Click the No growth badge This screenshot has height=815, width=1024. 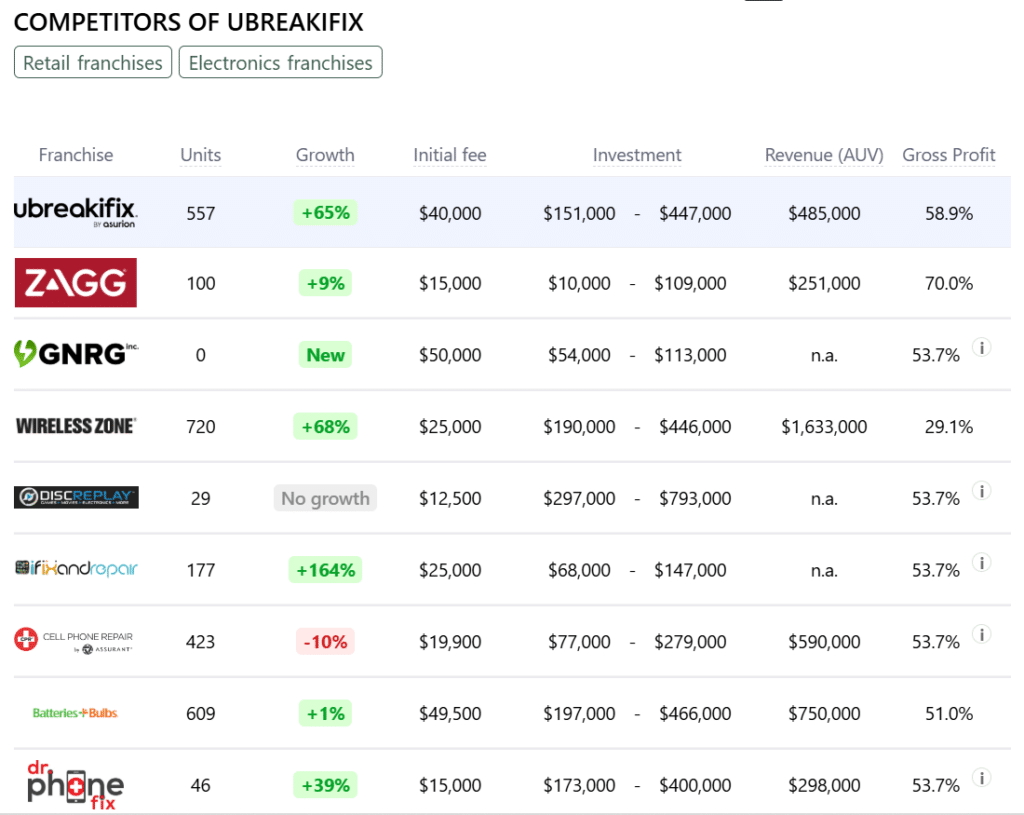click(325, 498)
